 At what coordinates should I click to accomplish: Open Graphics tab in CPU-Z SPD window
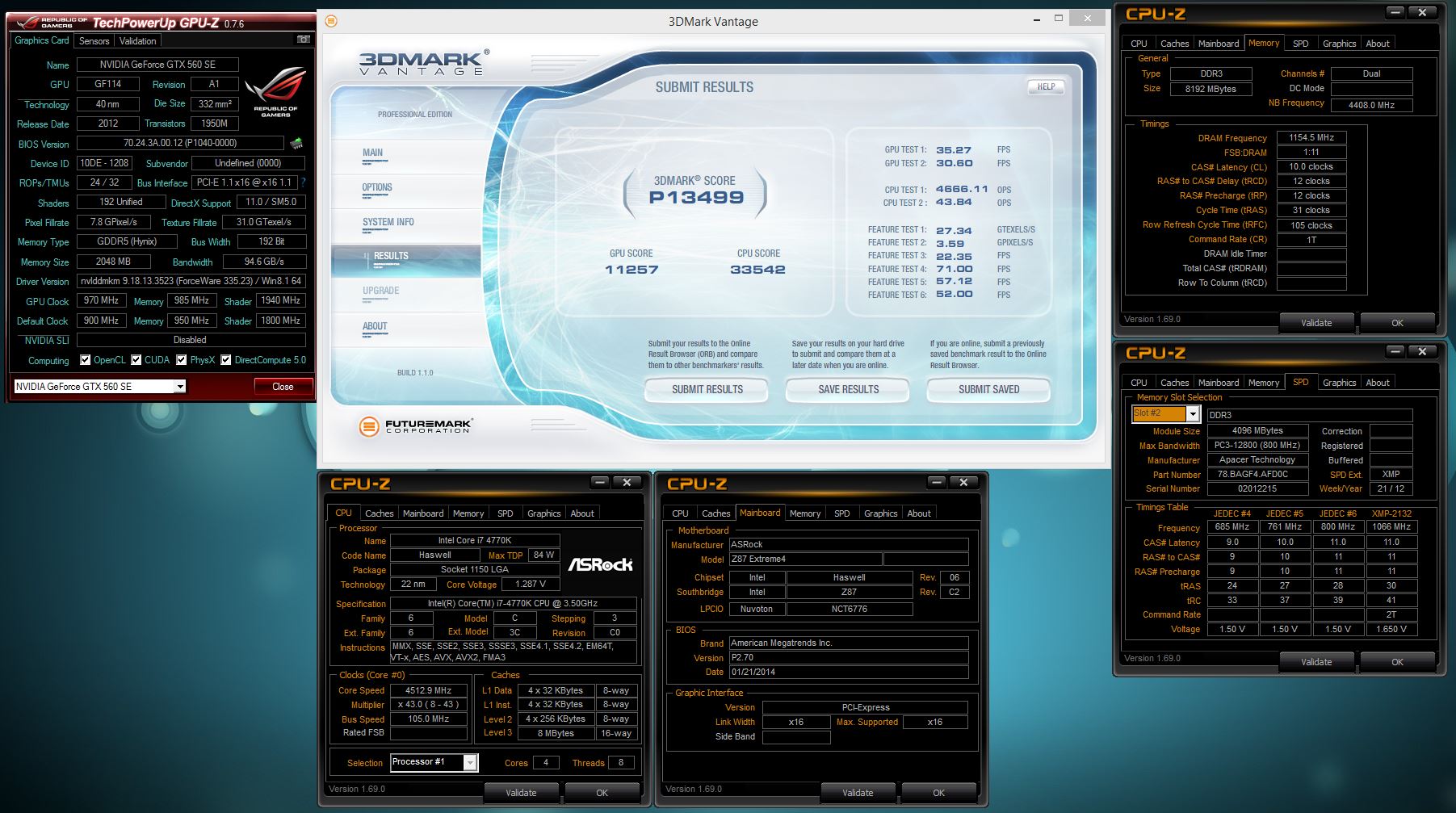pyautogui.click(x=1339, y=383)
